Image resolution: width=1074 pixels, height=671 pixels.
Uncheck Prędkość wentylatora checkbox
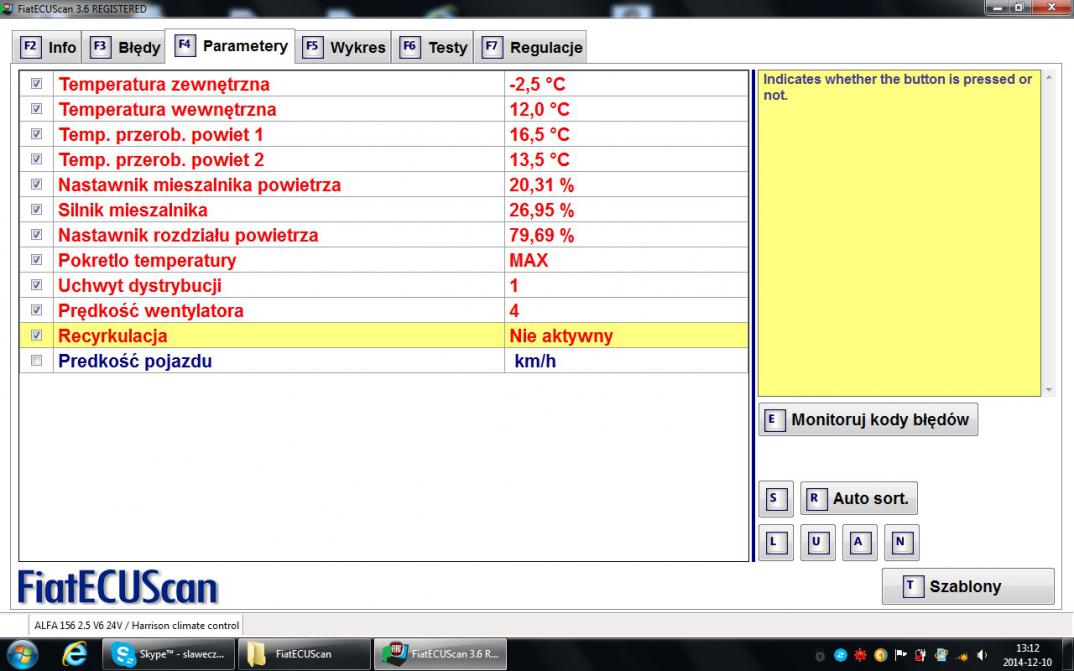click(x=36, y=310)
